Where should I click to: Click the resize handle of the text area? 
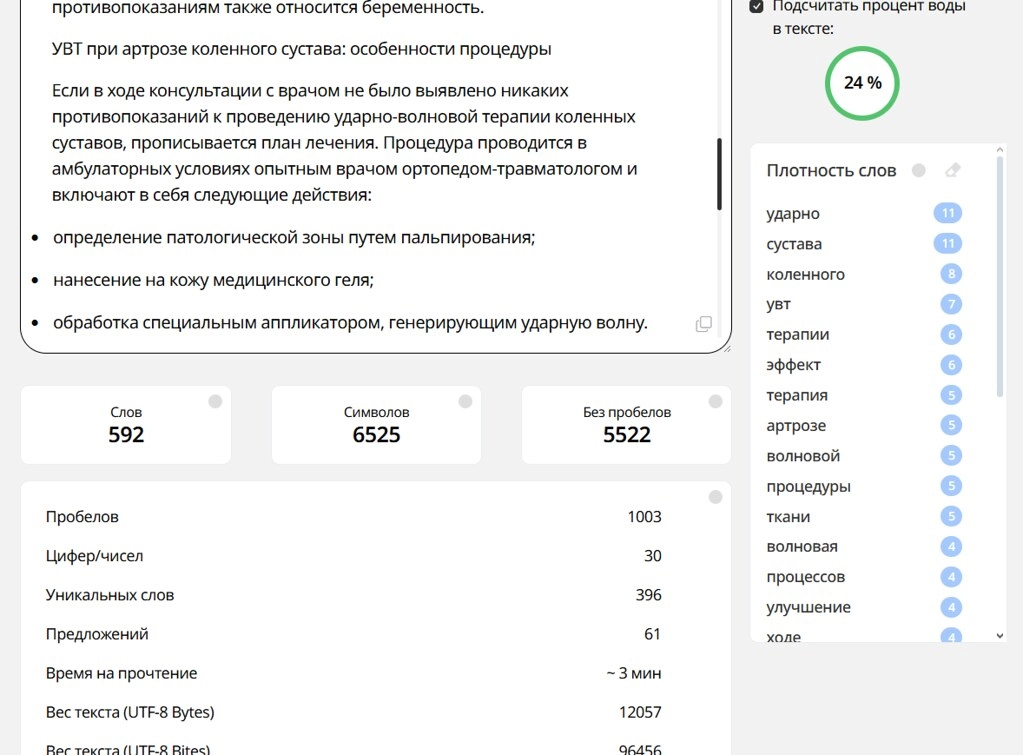(x=727, y=349)
